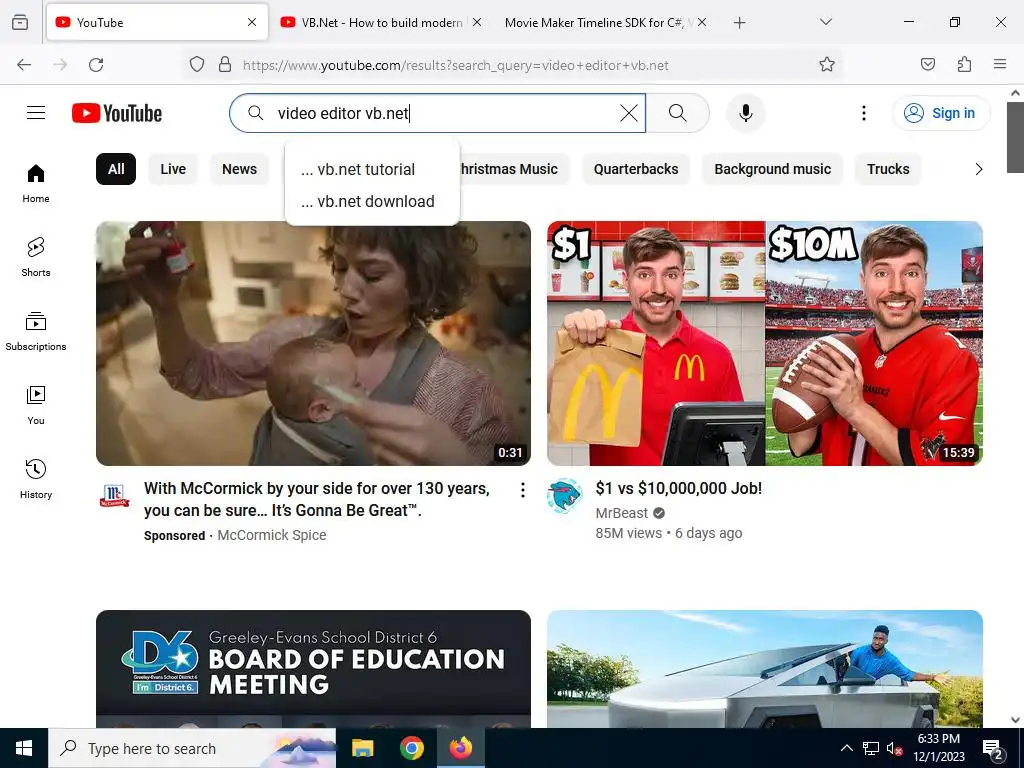Select the Trucks filter chip

(888, 169)
